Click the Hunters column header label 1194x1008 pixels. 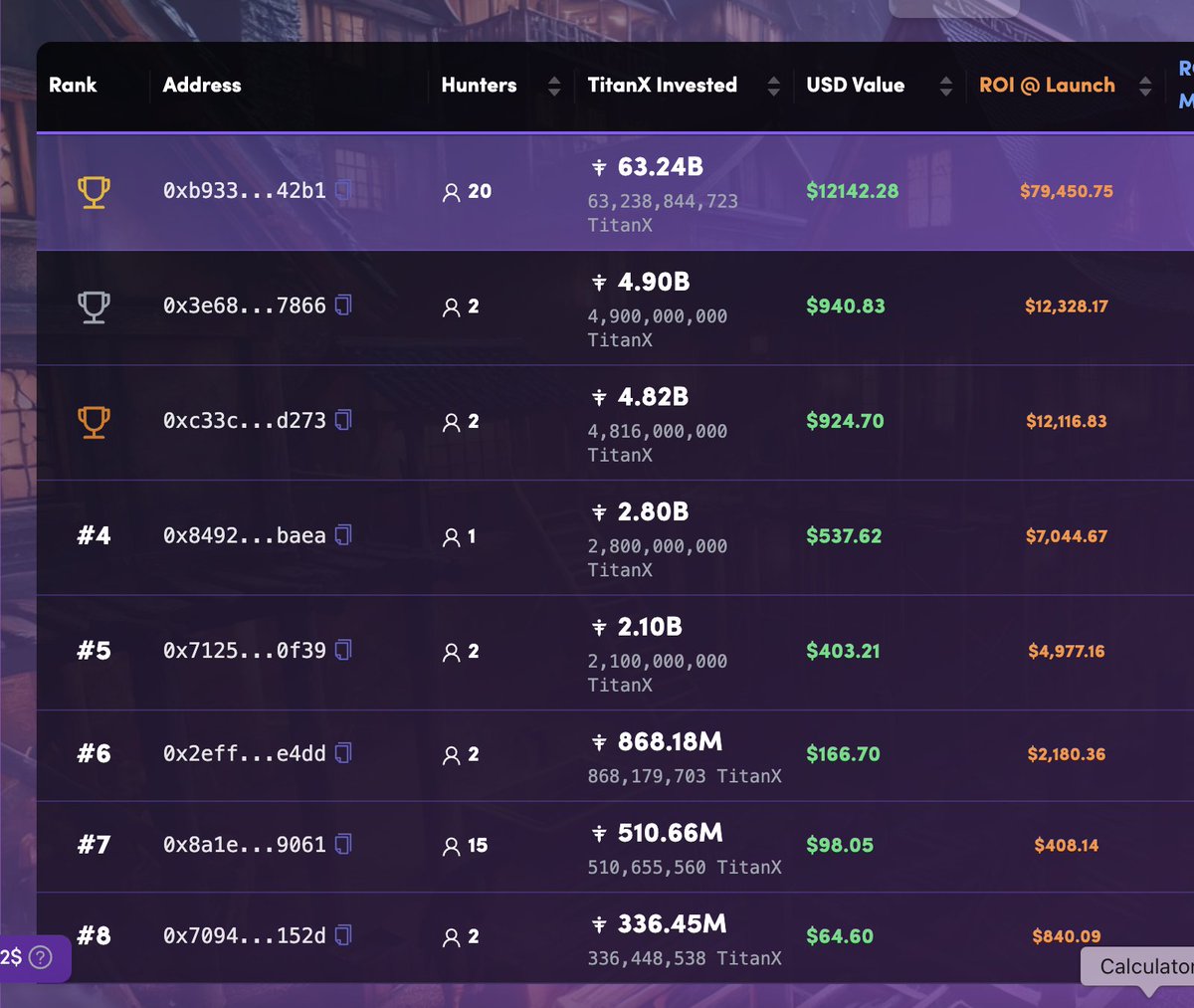(x=479, y=85)
